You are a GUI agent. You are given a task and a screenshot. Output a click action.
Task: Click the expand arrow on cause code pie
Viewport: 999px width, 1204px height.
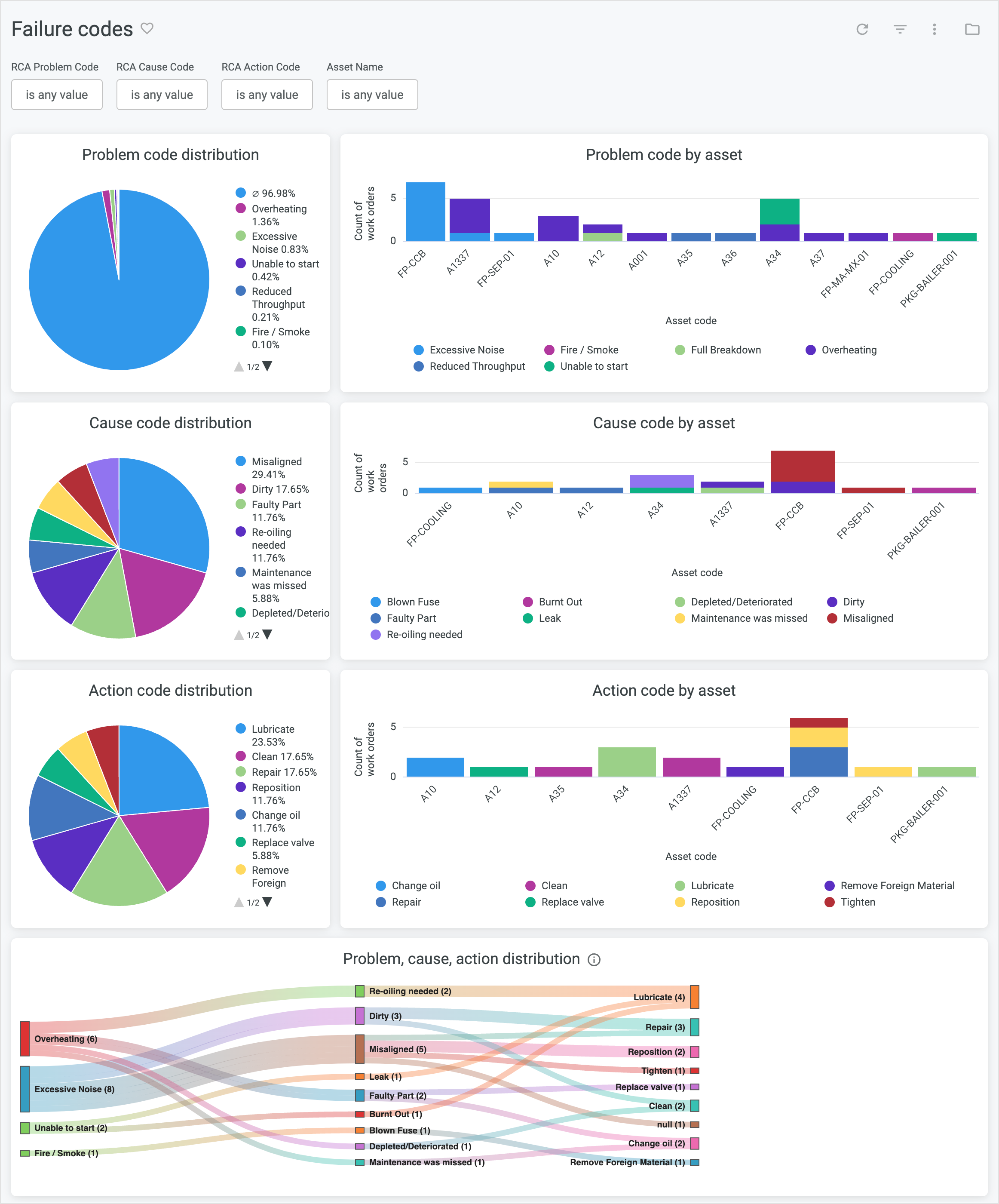(x=270, y=634)
